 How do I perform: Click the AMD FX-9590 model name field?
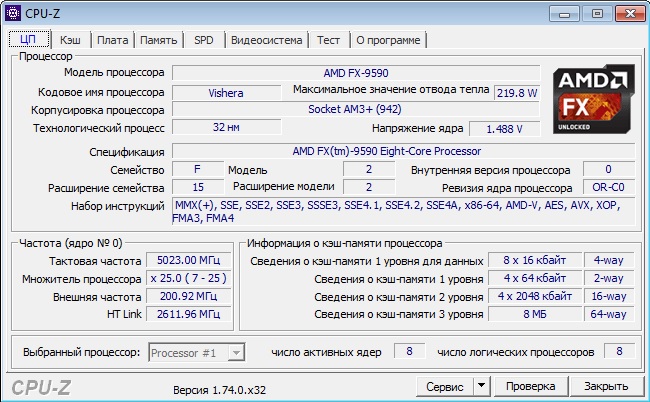point(356,73)
